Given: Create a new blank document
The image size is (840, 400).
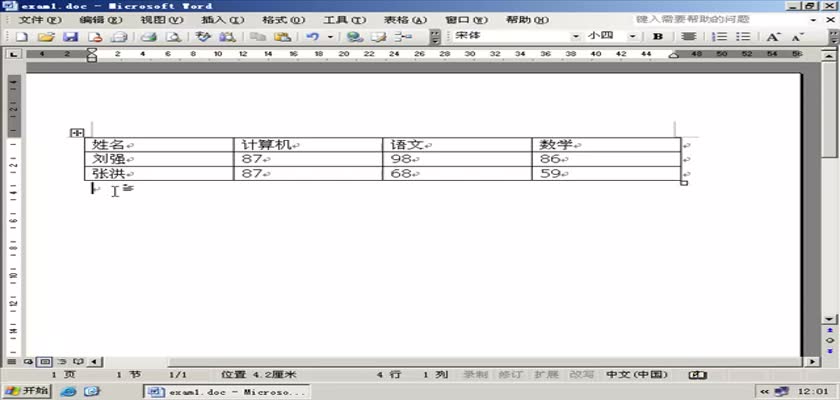Looking at the screenshot, I should pyautogui.click(x=21, y=37).
